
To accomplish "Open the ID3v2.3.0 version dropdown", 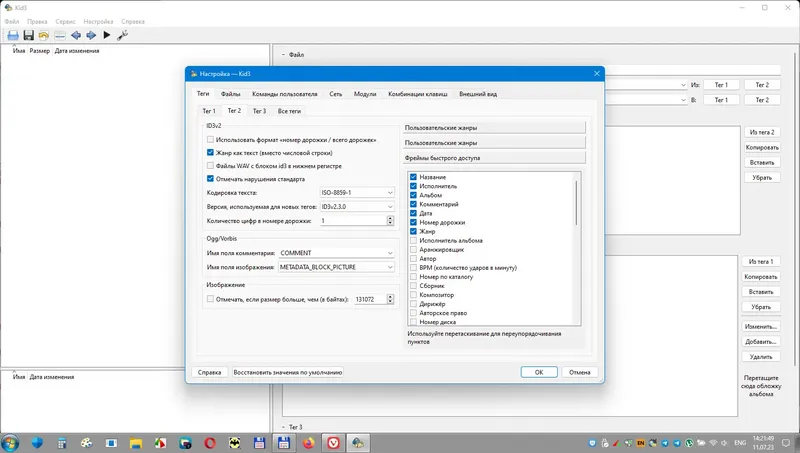I will pyautogui.click(x=357, y=207).
